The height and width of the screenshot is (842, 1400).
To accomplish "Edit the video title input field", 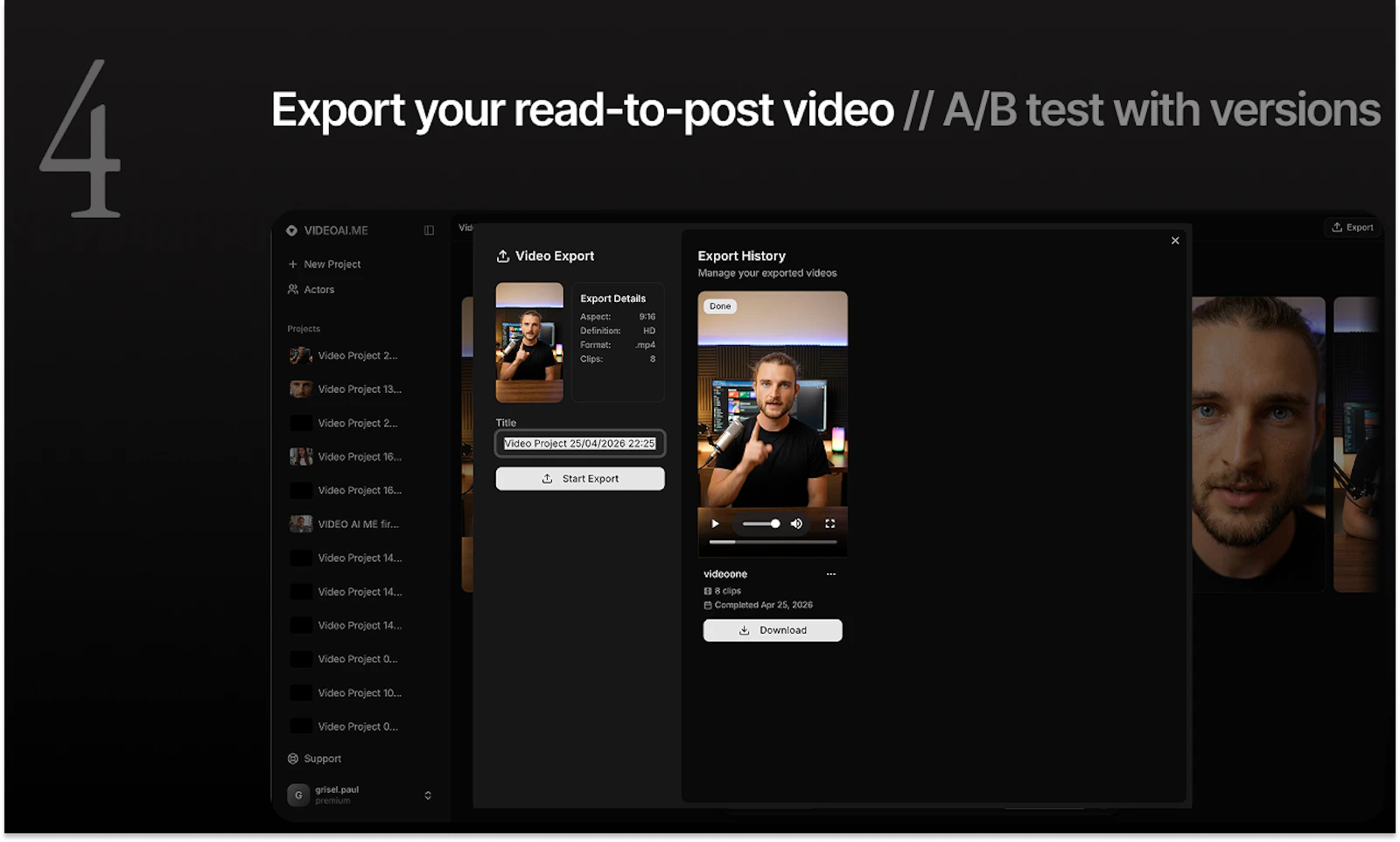I will pyautogui.click(x=579, y=444).
